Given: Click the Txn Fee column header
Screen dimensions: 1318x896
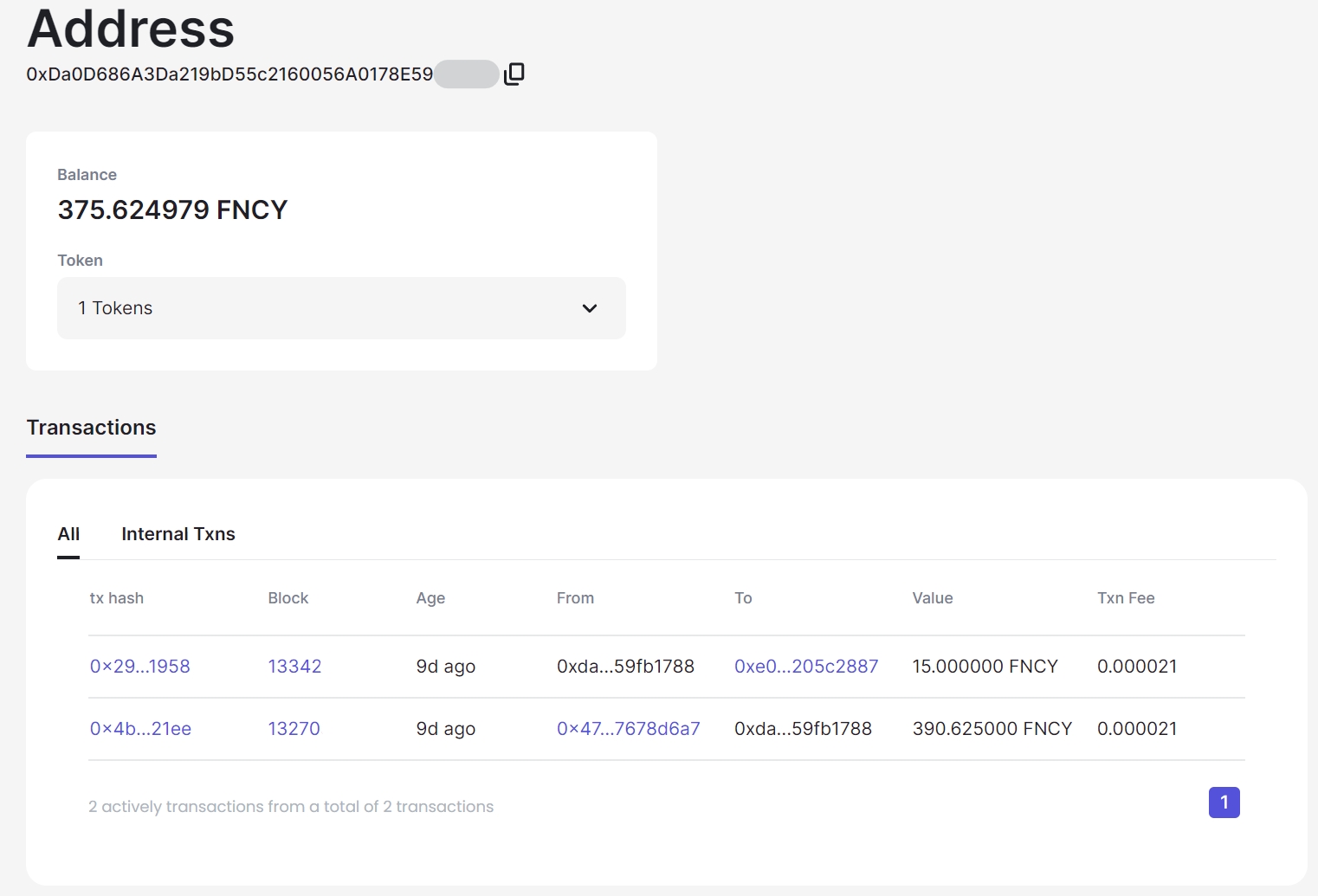Looking at the screenshot, I should coord(1125,598).
